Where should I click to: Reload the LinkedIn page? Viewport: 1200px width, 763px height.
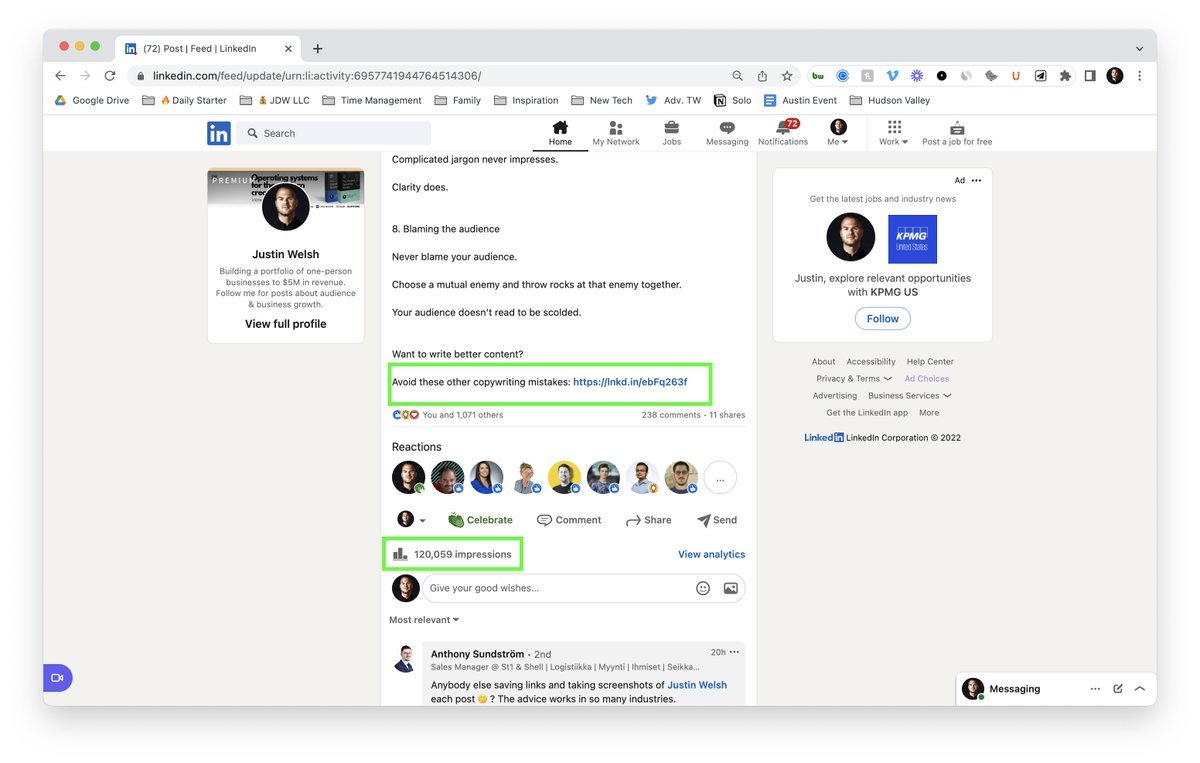[110, 76]
